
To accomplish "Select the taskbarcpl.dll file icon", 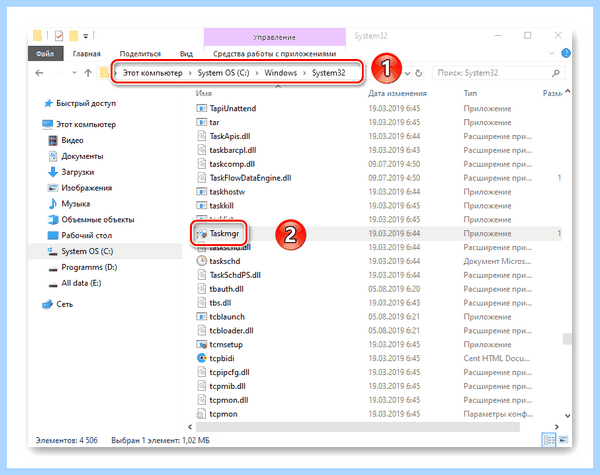I will tap(201, 150).
